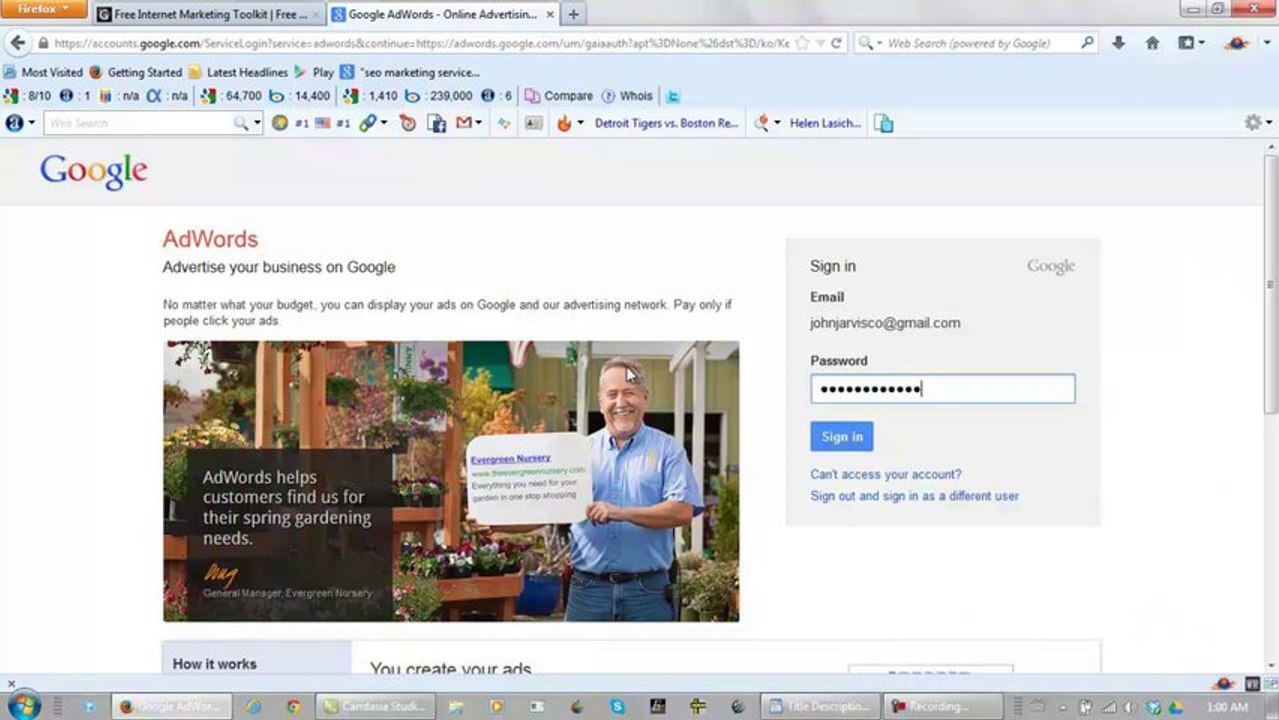Click "Sign out and sign in as a different user"
Viewport: 1279px width, 720px height.
click(914, 496)
